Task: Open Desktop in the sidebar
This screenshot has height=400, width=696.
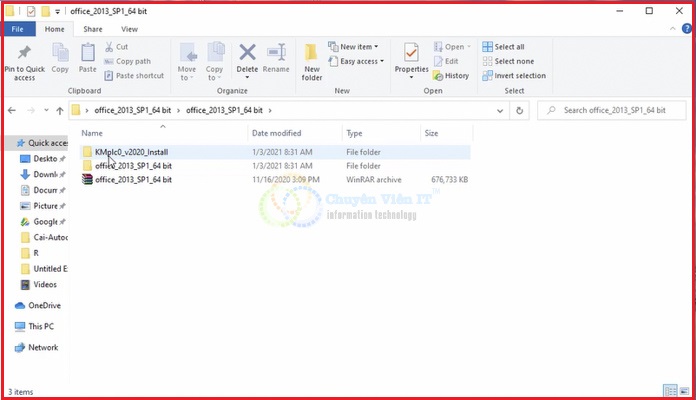Action: [43, 159]
